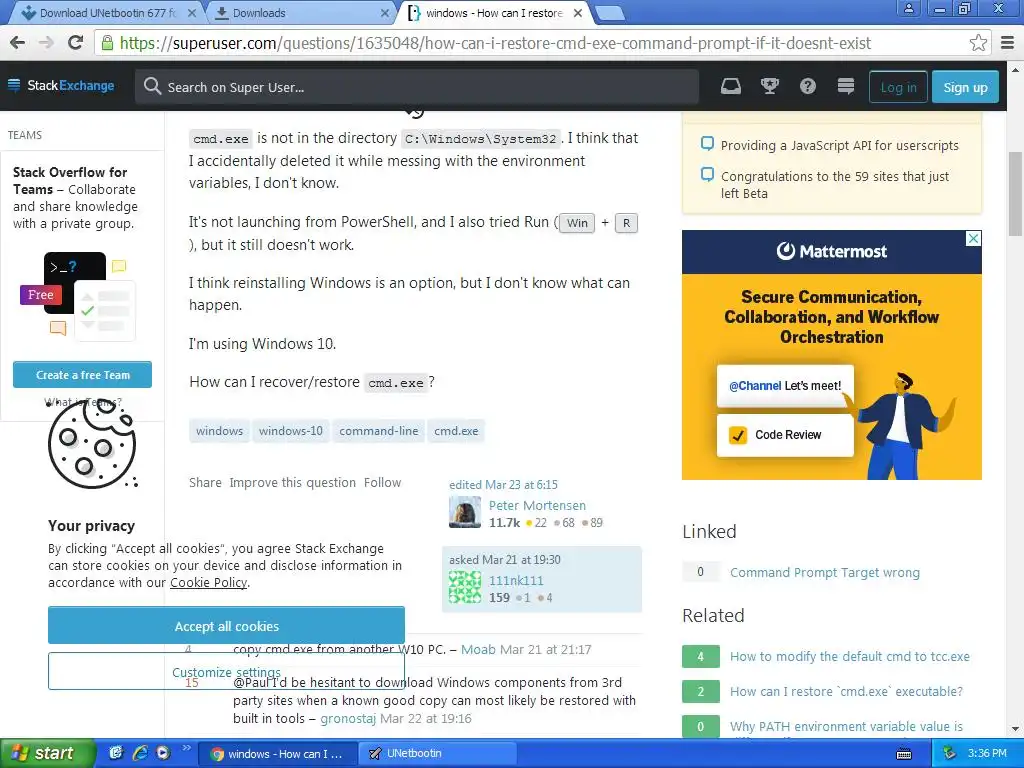Click the StackExchange logo
The height and width of the screenshot is (768, 1024).
point(61,86)
